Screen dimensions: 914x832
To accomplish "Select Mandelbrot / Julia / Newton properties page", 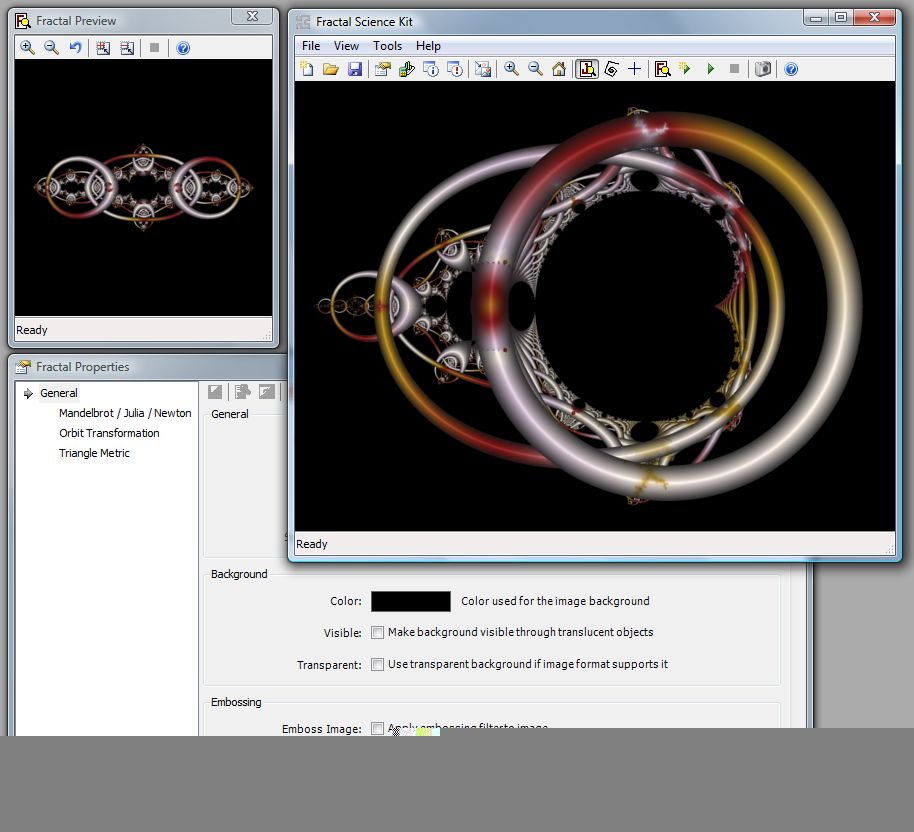I will click(124, 413).
